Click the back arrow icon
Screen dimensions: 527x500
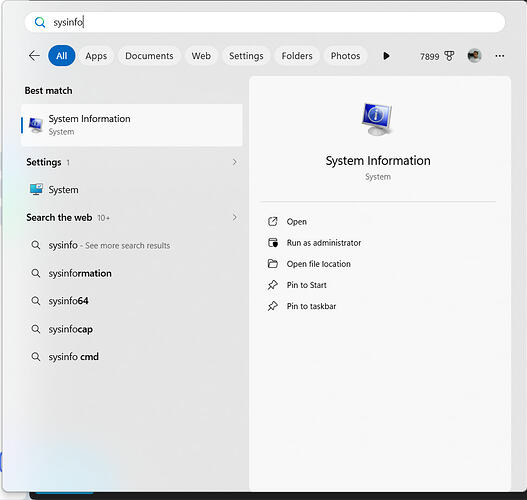point(34,56)
